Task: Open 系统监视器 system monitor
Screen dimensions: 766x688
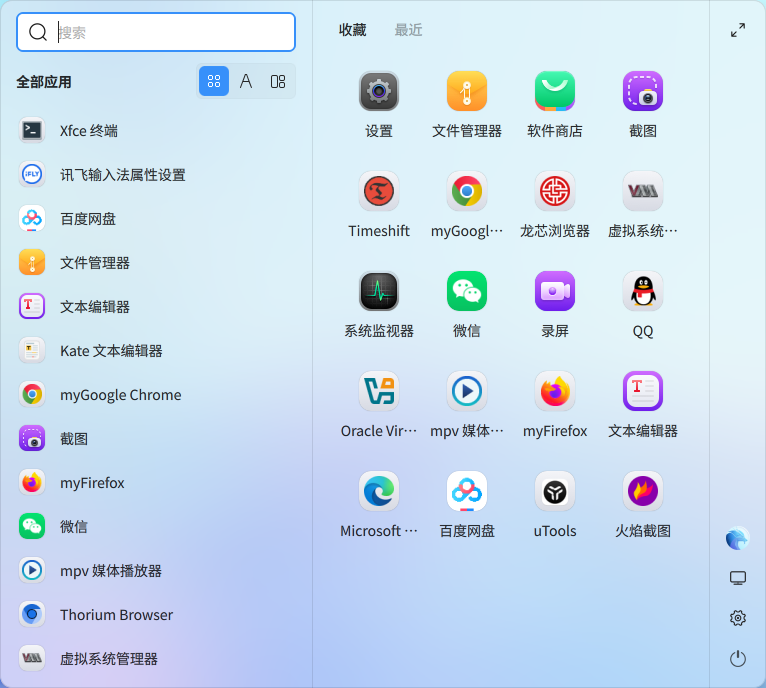Action: pos(379,291)
